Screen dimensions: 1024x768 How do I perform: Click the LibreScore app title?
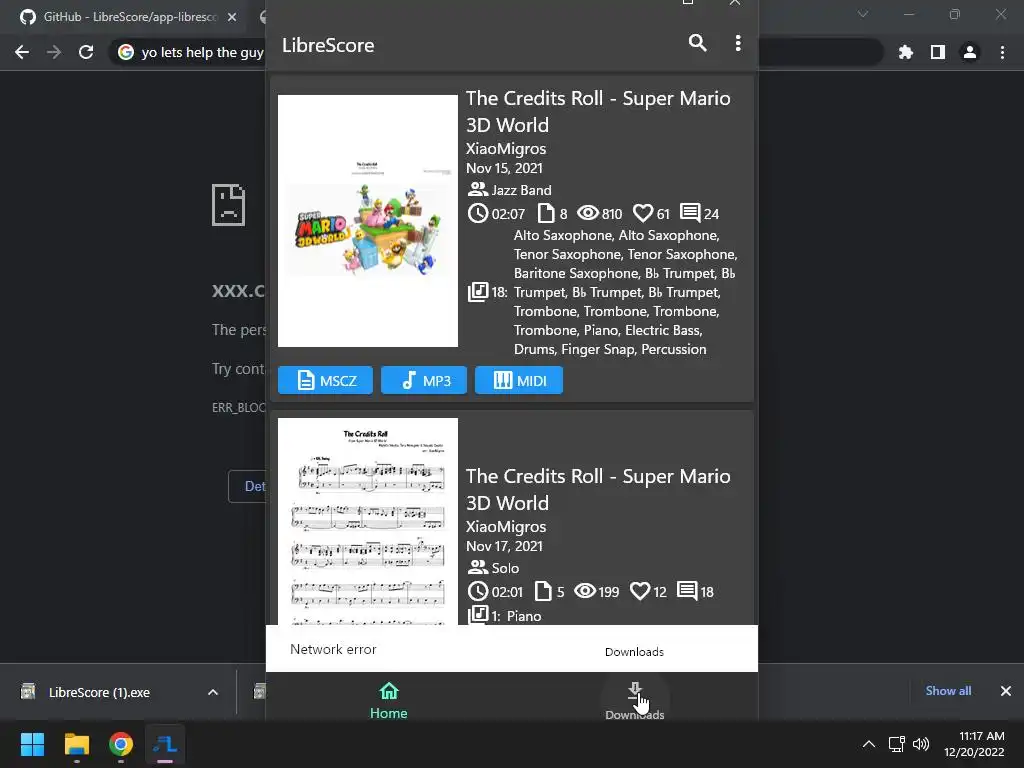328,45
